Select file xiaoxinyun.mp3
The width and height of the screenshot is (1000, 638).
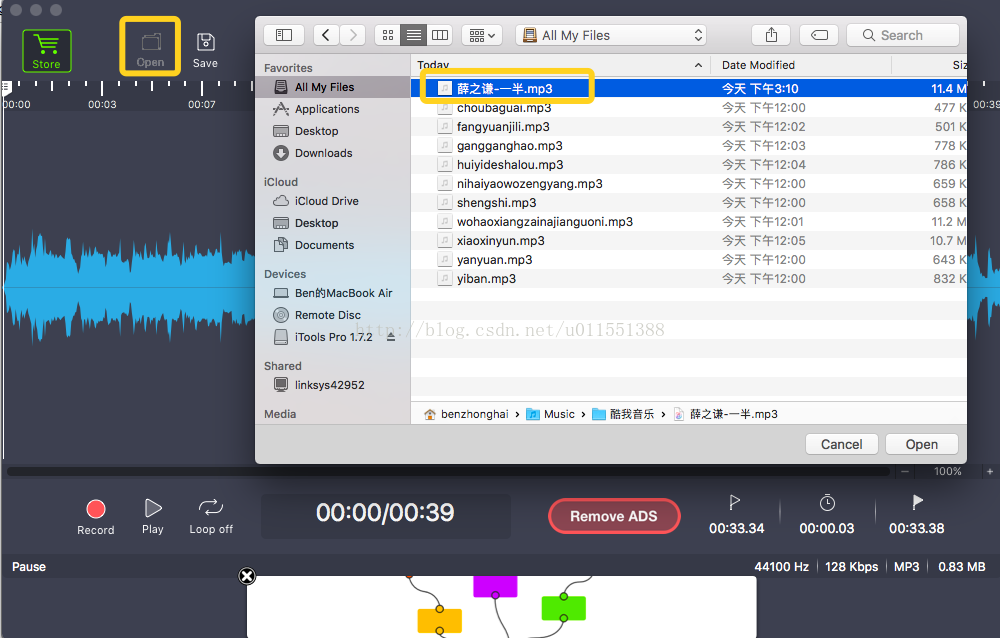point(689,241)
